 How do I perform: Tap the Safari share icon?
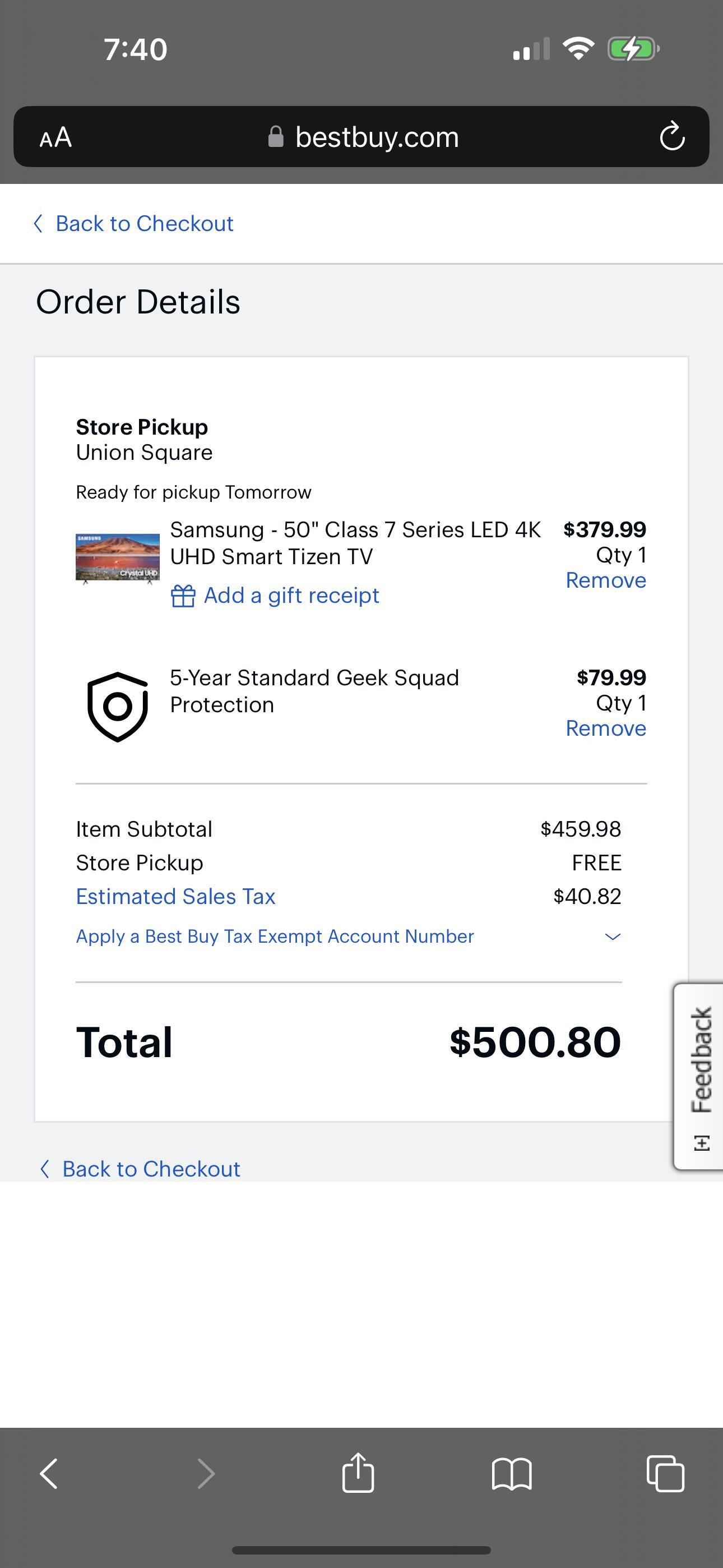(358, 1473)
